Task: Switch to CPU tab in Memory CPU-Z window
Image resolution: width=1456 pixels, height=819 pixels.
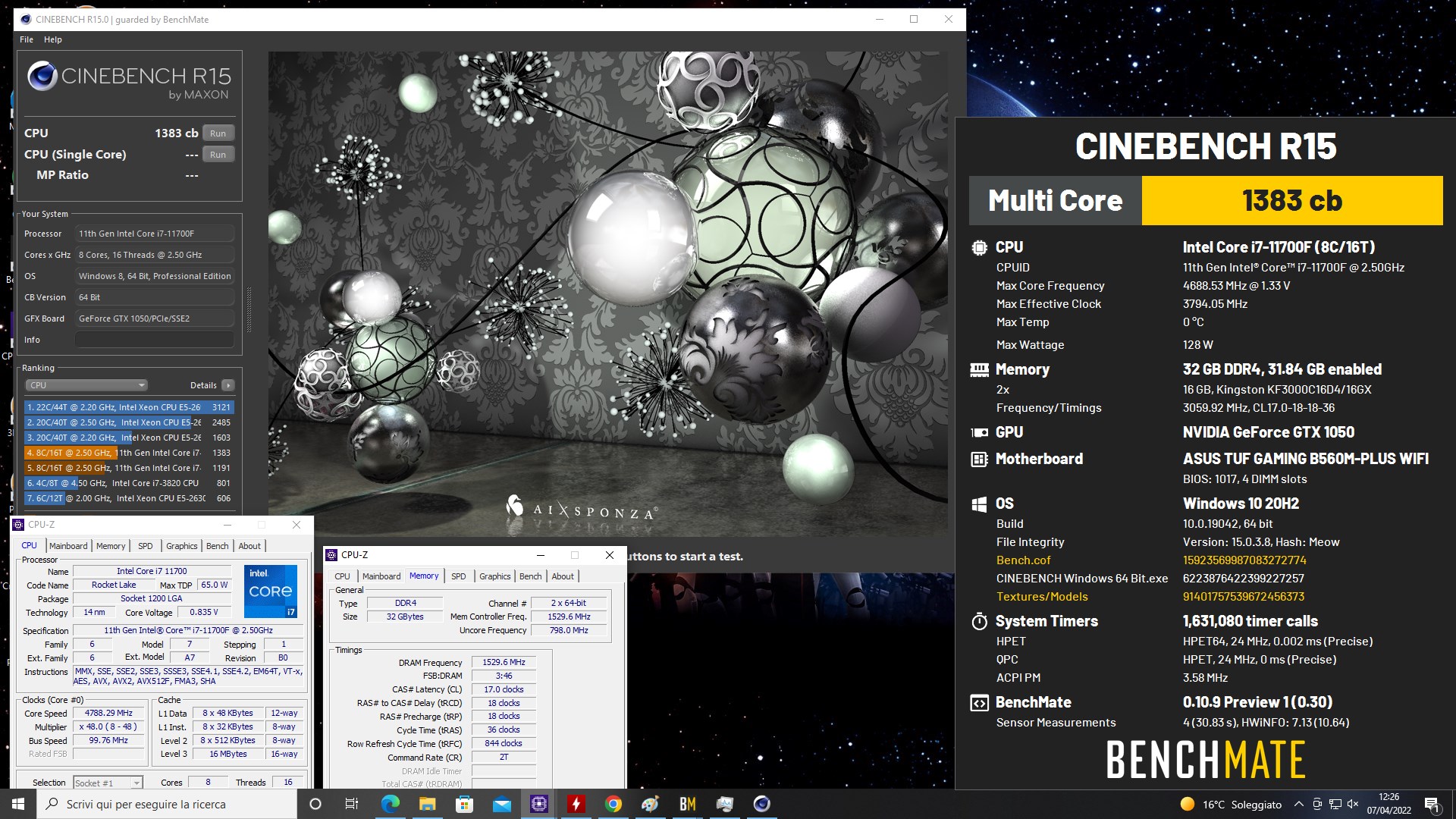Action: click(x=343, y=576)
